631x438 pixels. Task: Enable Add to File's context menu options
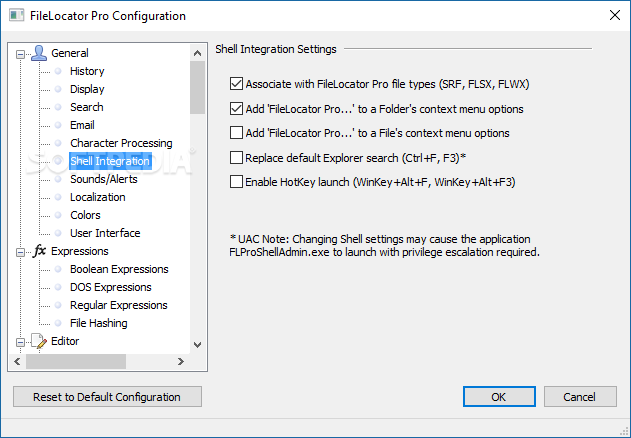click(236, 133)
